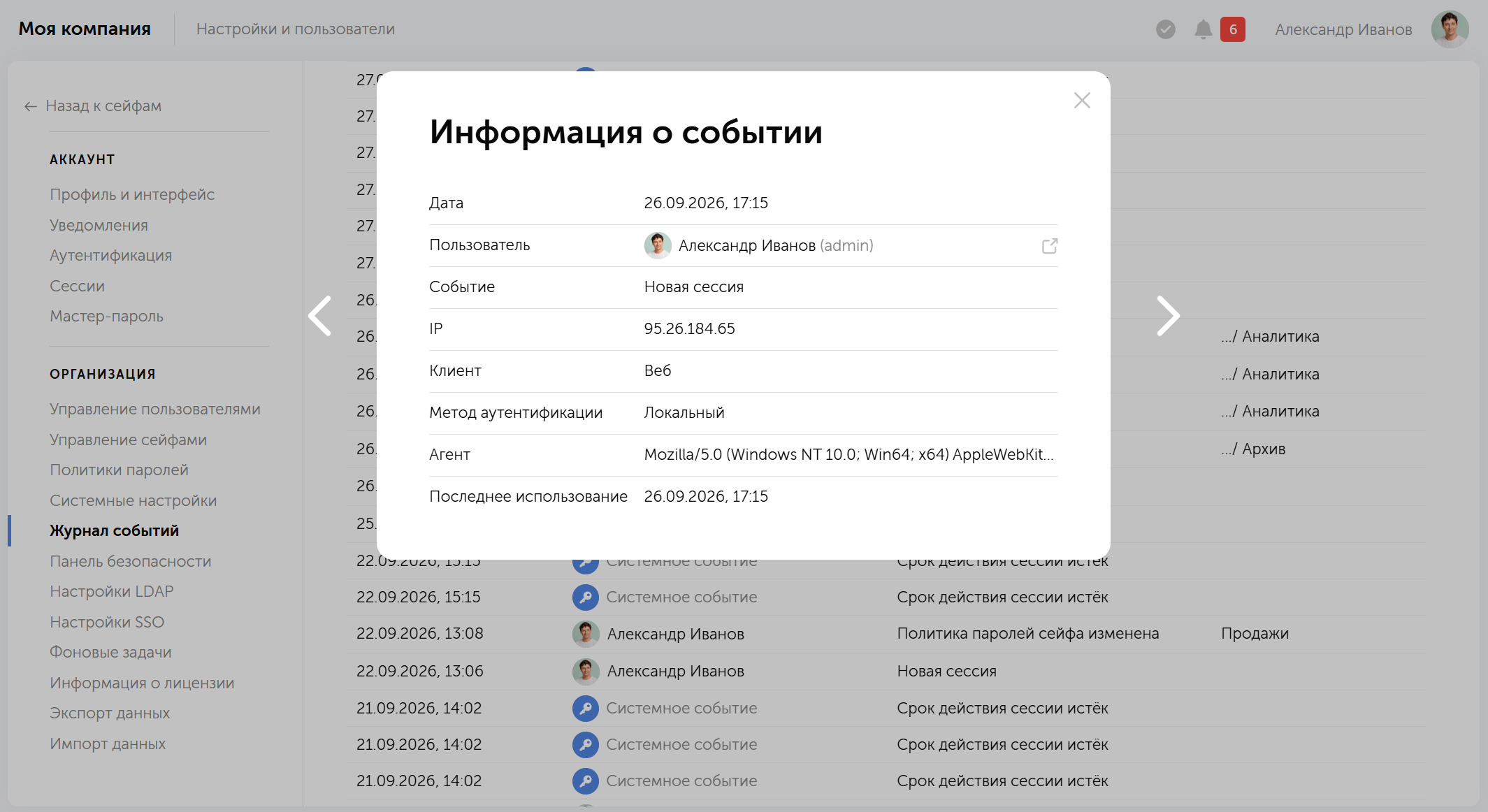
Task: Open Политики паролей
Action: pos(119,470)
